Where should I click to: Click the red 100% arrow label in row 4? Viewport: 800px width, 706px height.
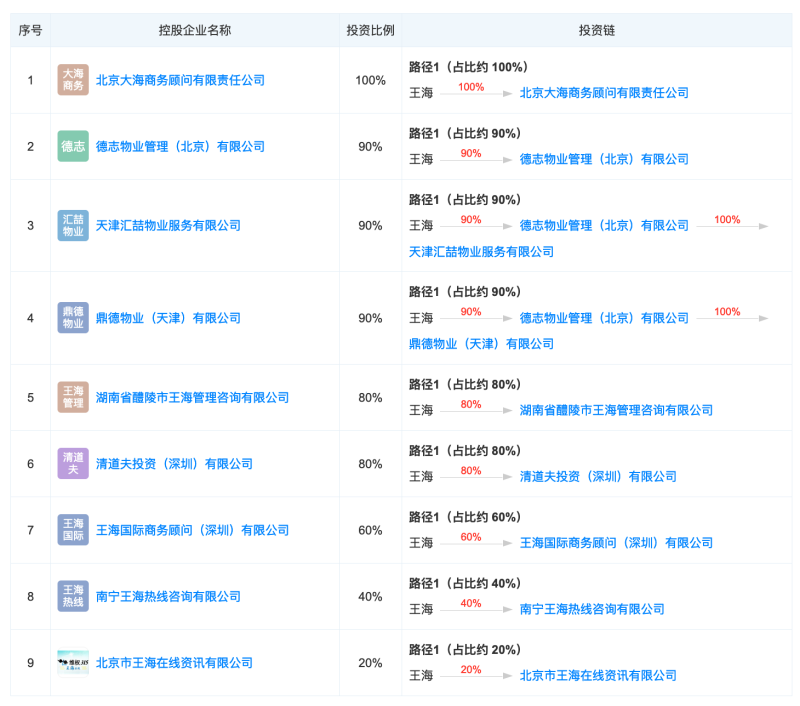727,311
